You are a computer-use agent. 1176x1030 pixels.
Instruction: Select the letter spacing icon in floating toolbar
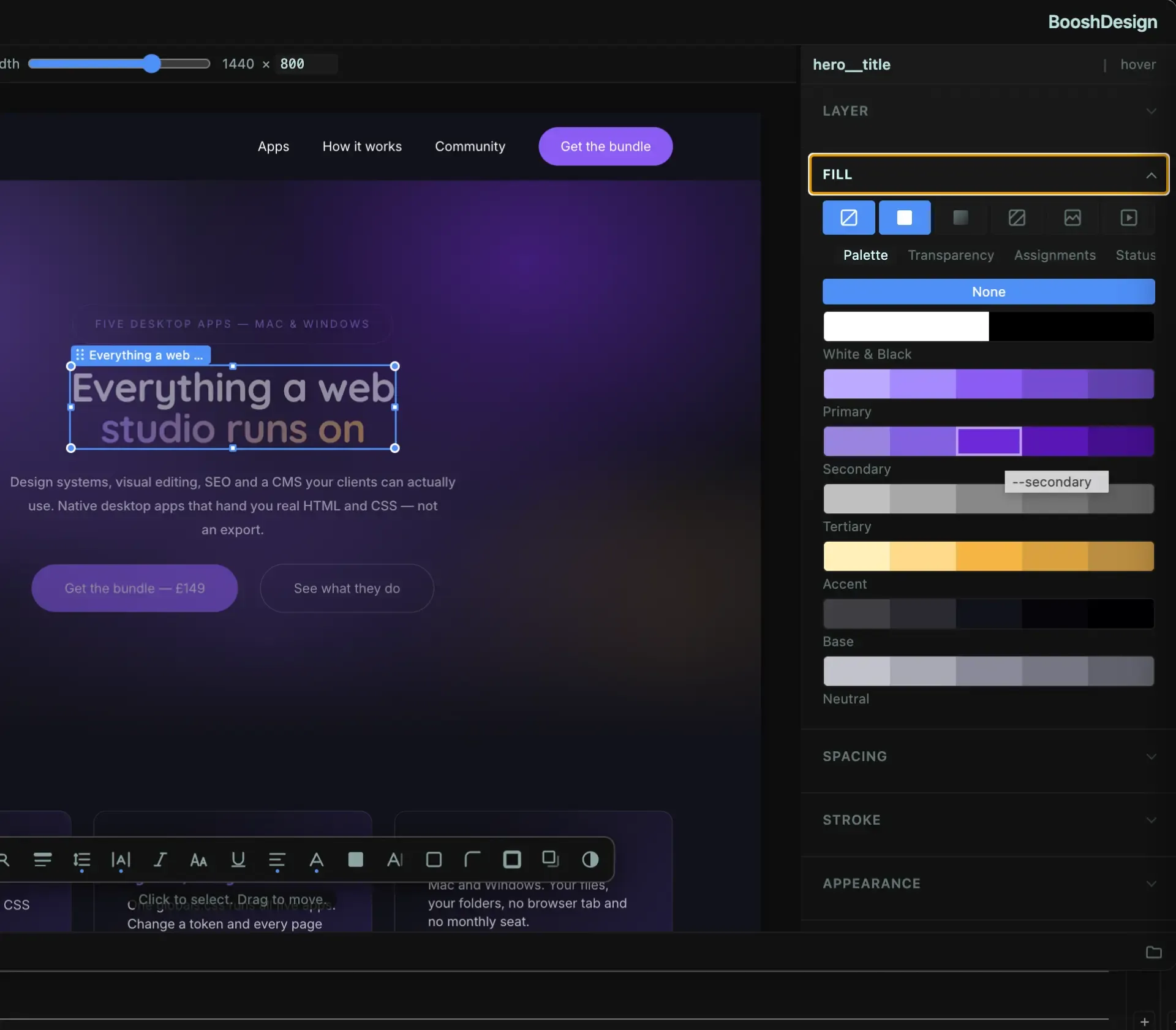(121, 860)
